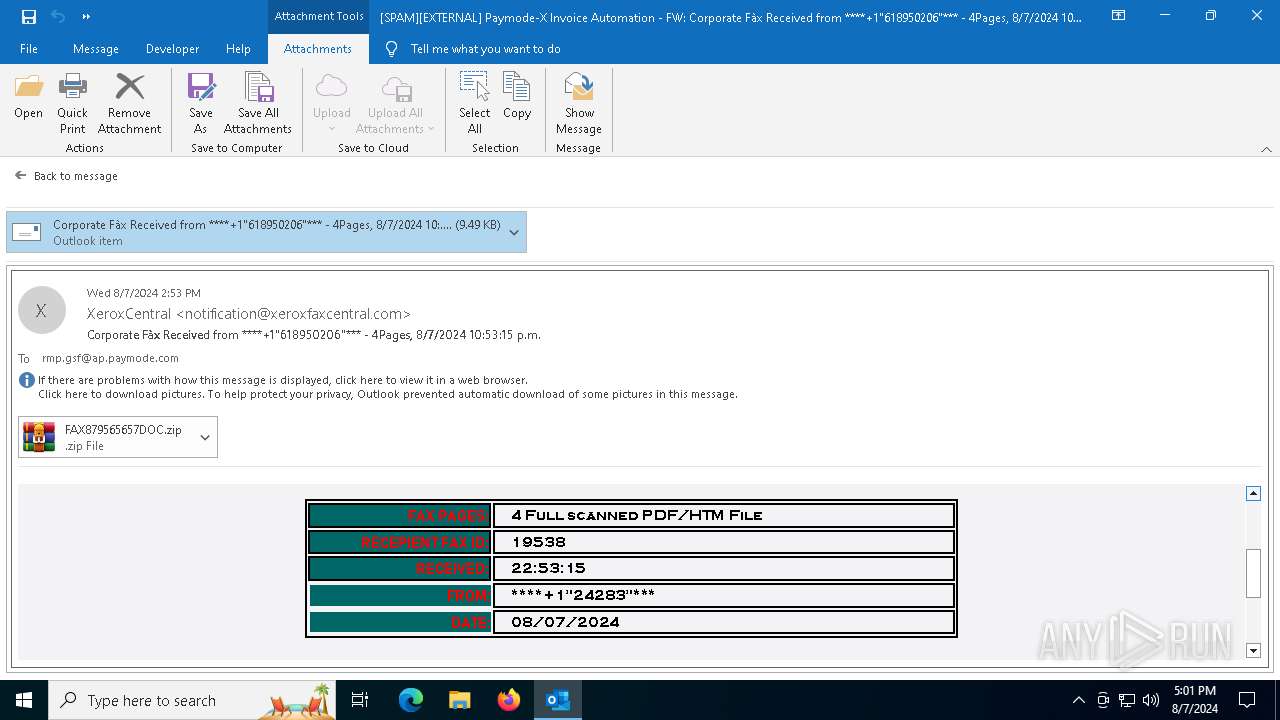1280x720 pixels.
Task: Open the selected attachment via Open icon
Action: tap(28, 97)
